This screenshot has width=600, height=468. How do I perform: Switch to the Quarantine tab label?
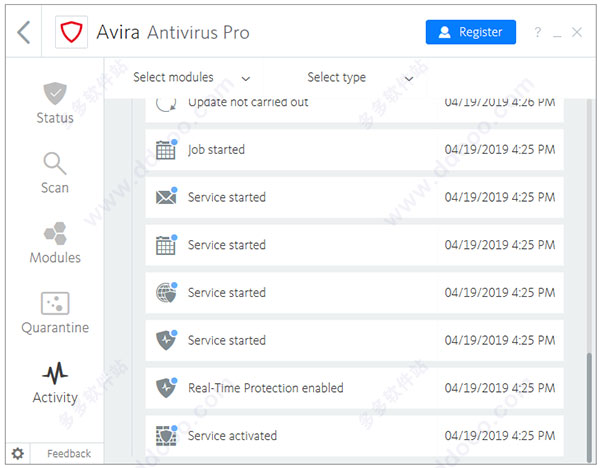click(x=55, y=328)
